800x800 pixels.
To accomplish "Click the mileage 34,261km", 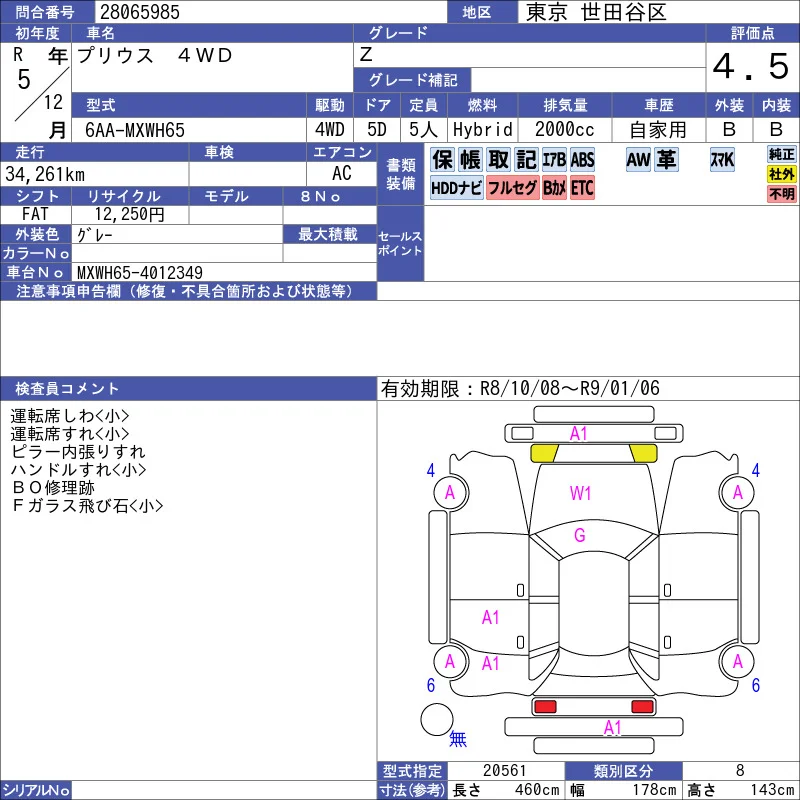I will tap(45, 174).
